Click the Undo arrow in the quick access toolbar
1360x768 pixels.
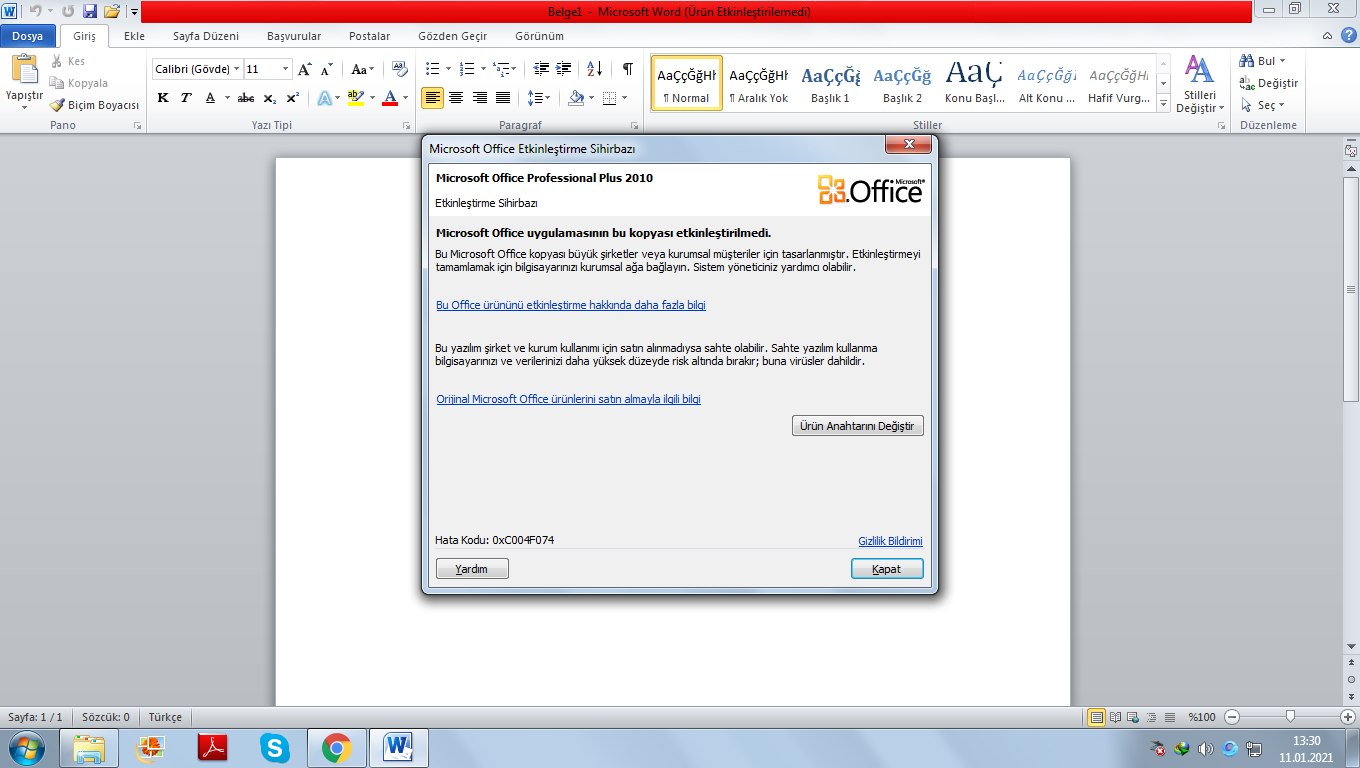[36, 11]
